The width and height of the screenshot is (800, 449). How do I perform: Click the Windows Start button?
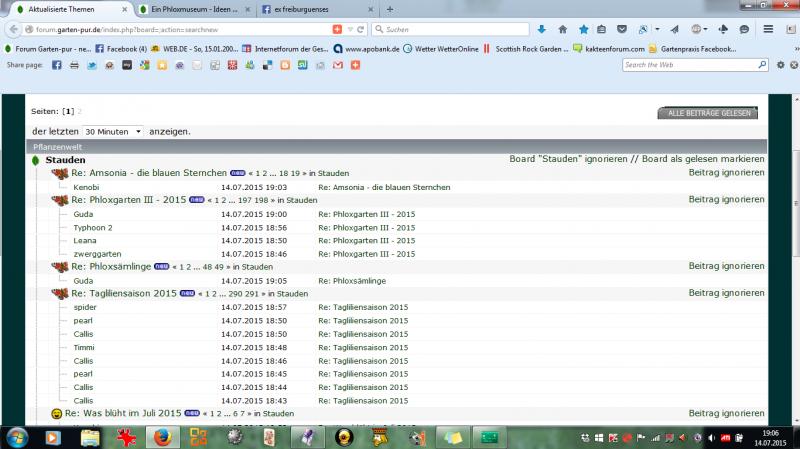[x=17, y=437]
